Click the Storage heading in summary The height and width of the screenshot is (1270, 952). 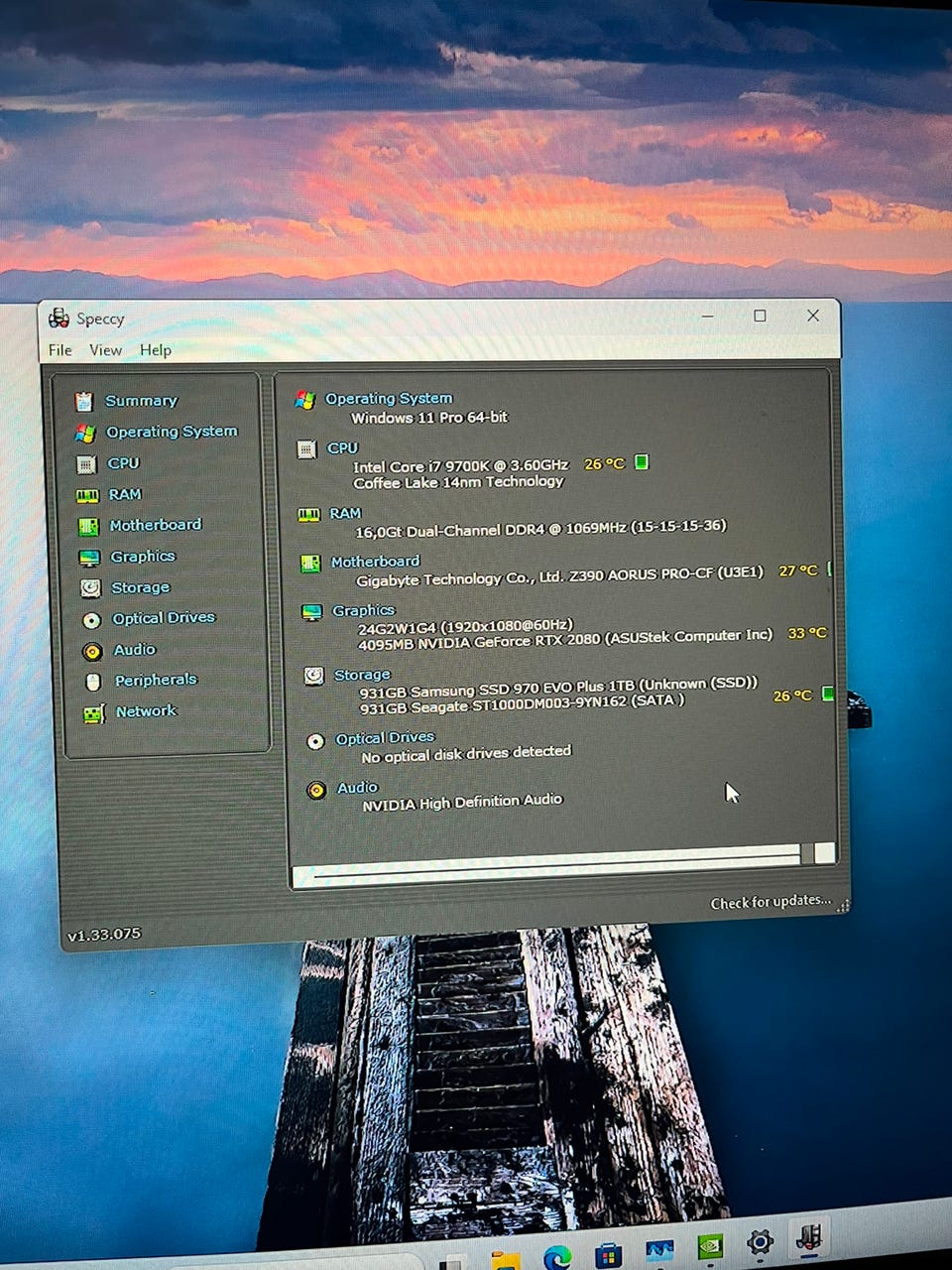362,675
